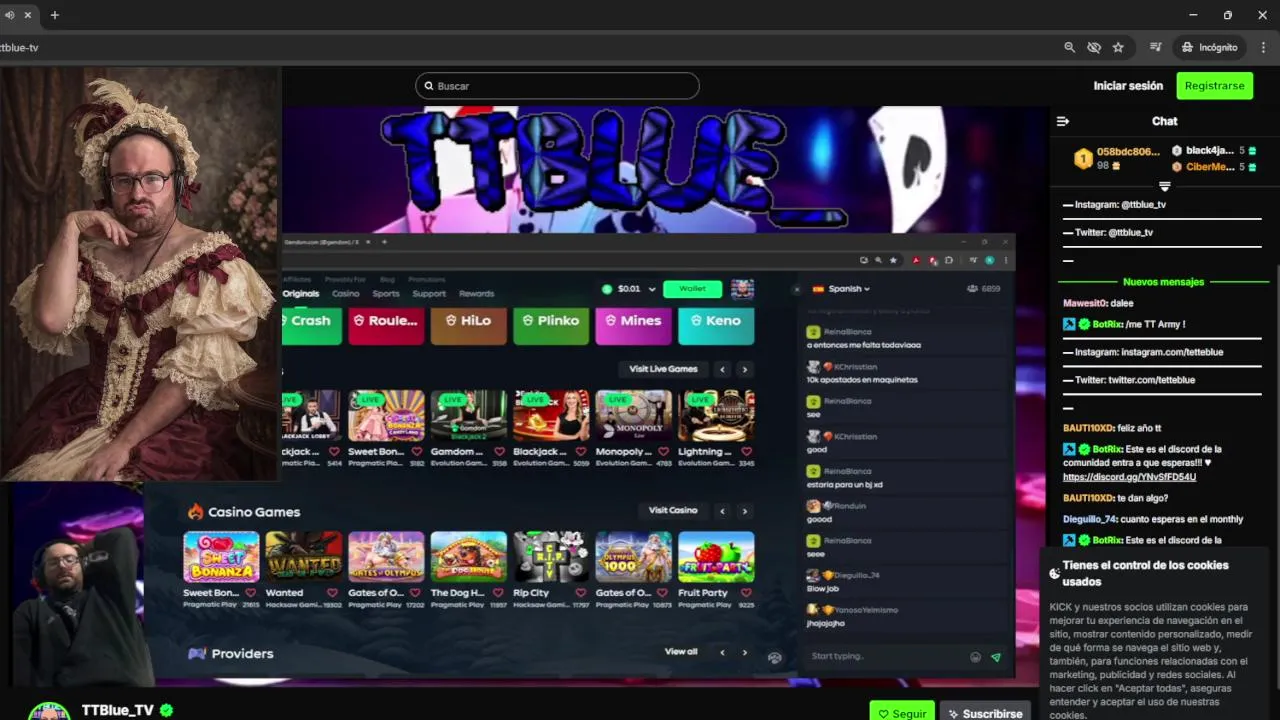
Task: Click user black4ja in leaderboard
Action: coord(1209,151)
